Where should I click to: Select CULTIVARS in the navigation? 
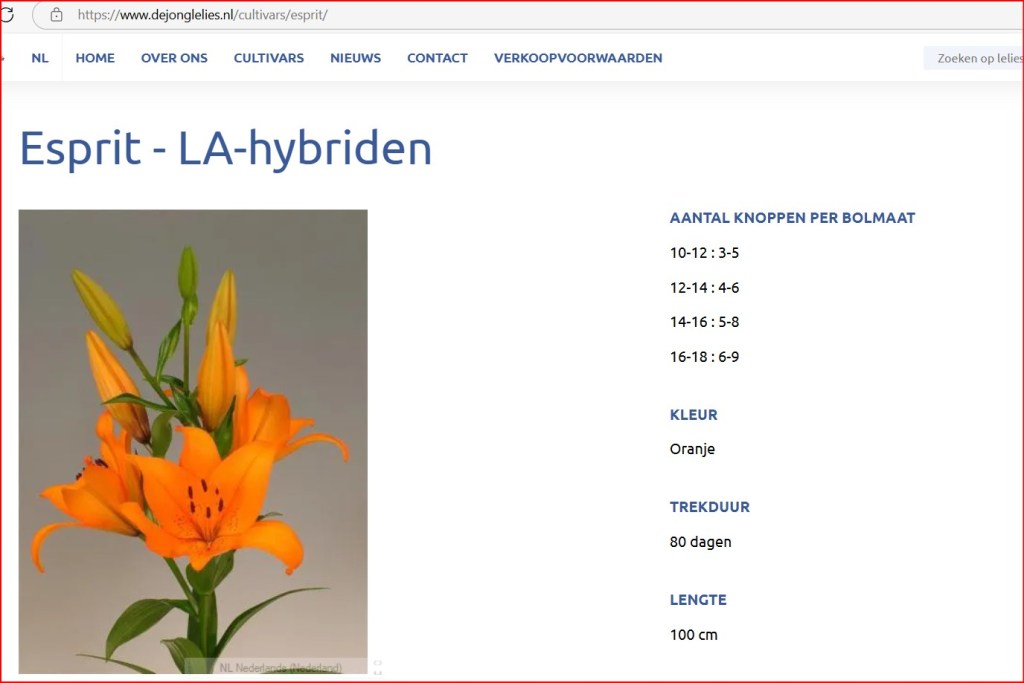[269, 58]
